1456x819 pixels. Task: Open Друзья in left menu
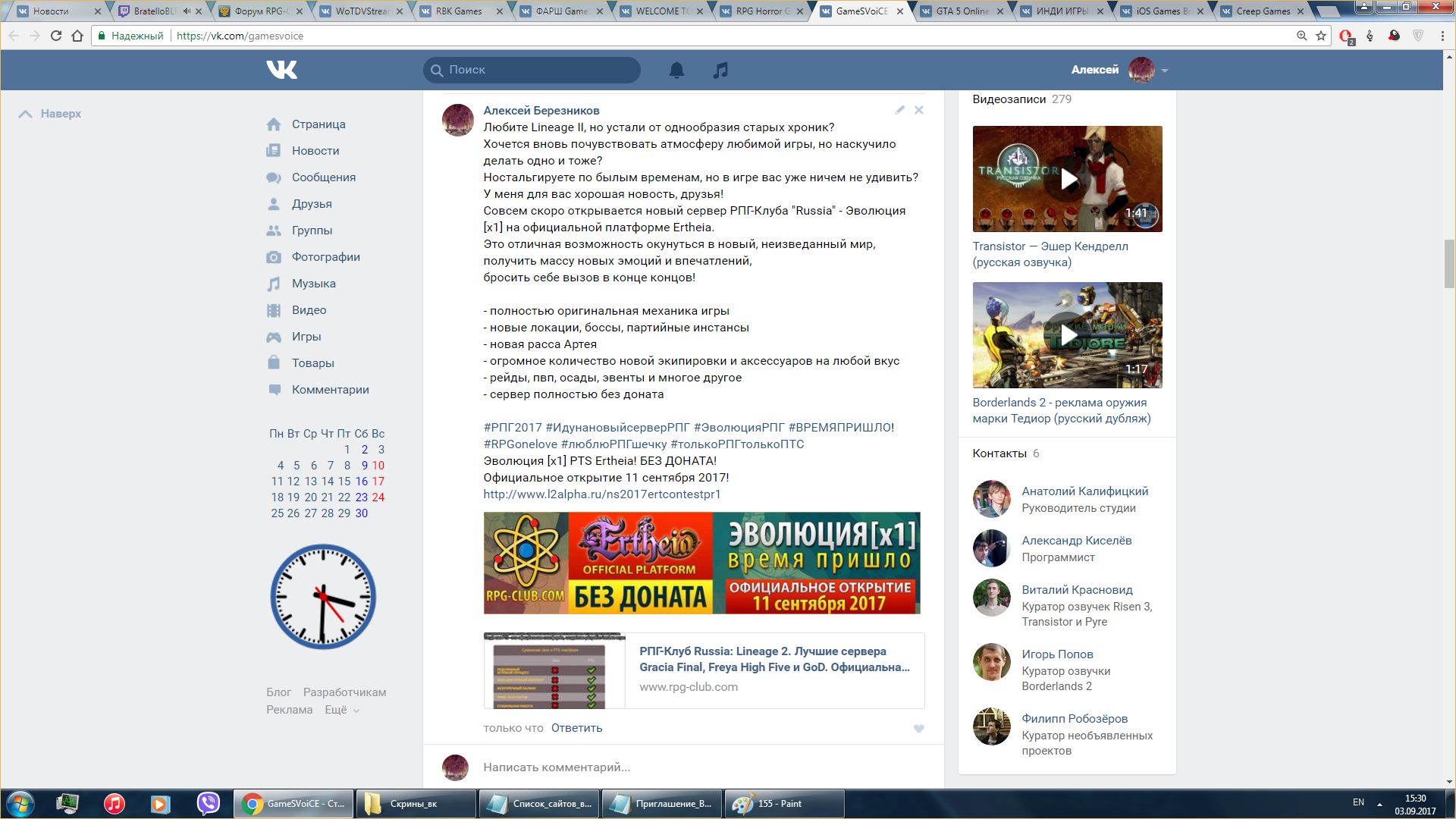coord(312,204)
